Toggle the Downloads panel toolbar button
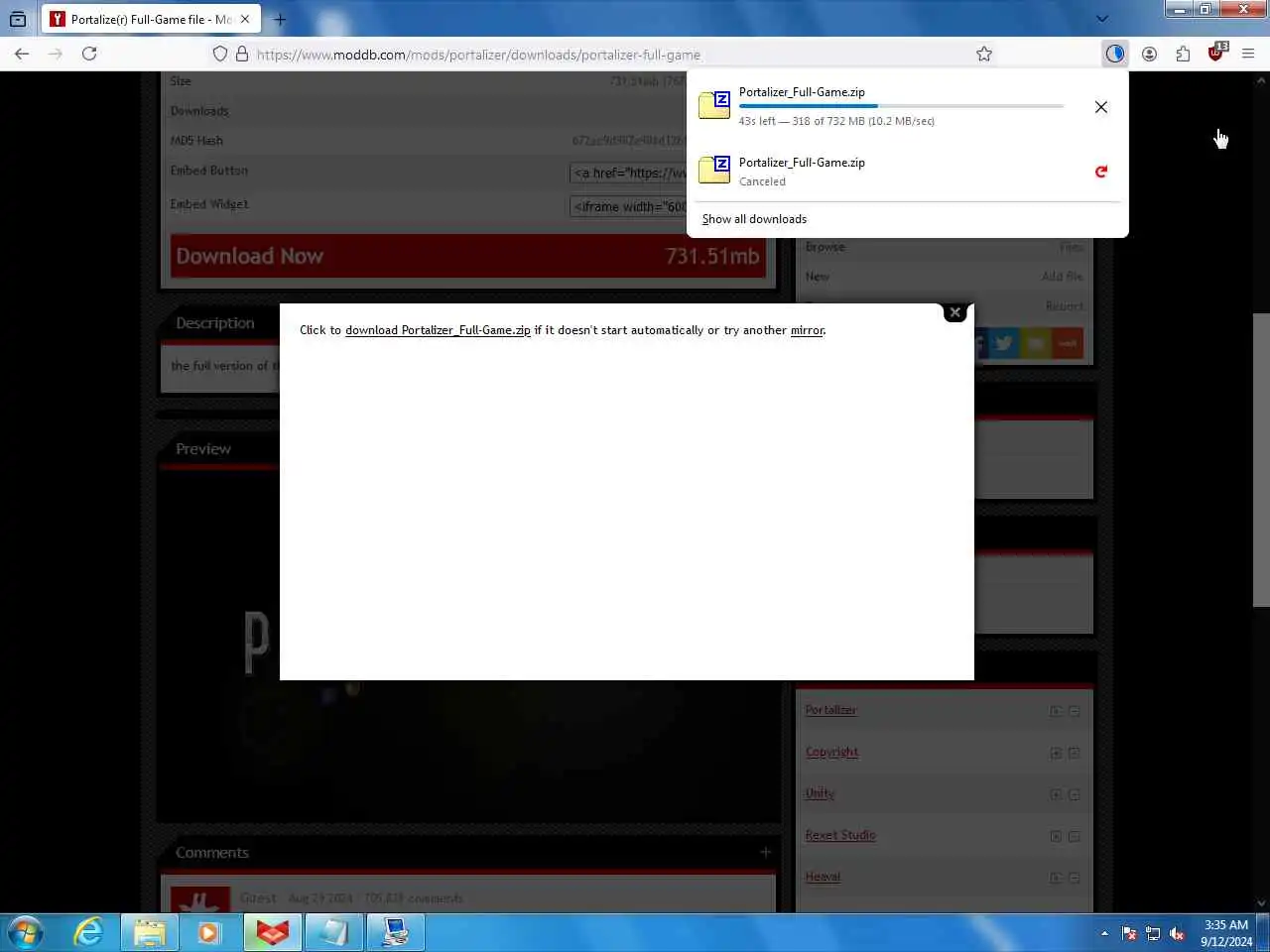Viewport: 1270px width, 952px height. (1115, 54)
